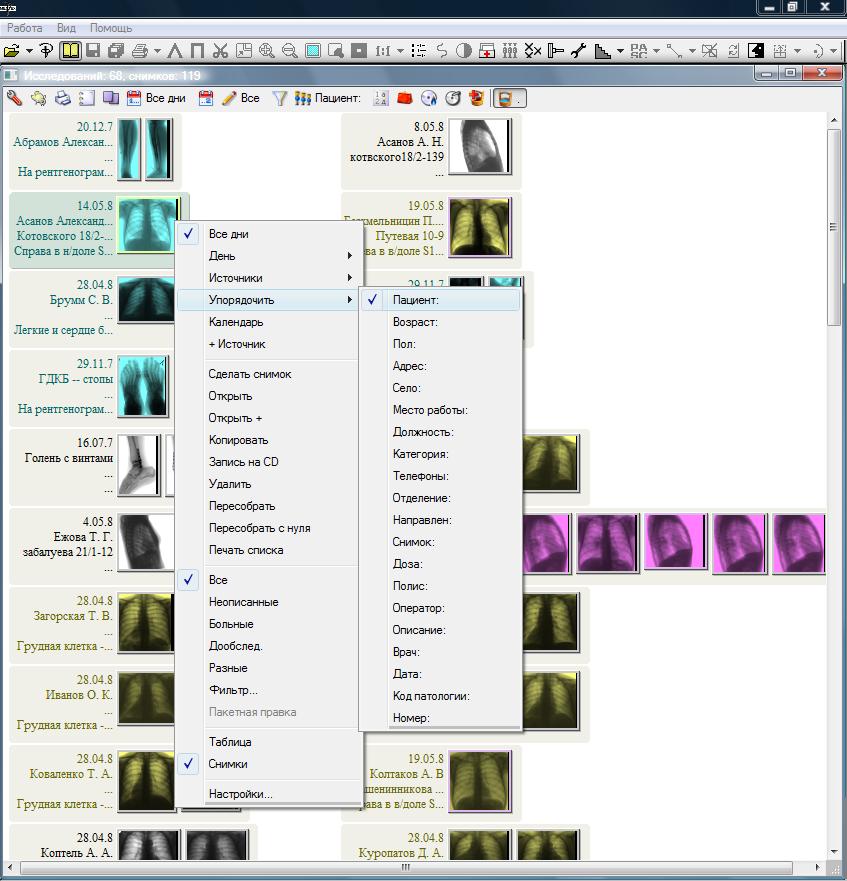Expand the 'Источники' submenu
Image resolution: width=847 pixels, height=881 pixels.
[235, 278]
